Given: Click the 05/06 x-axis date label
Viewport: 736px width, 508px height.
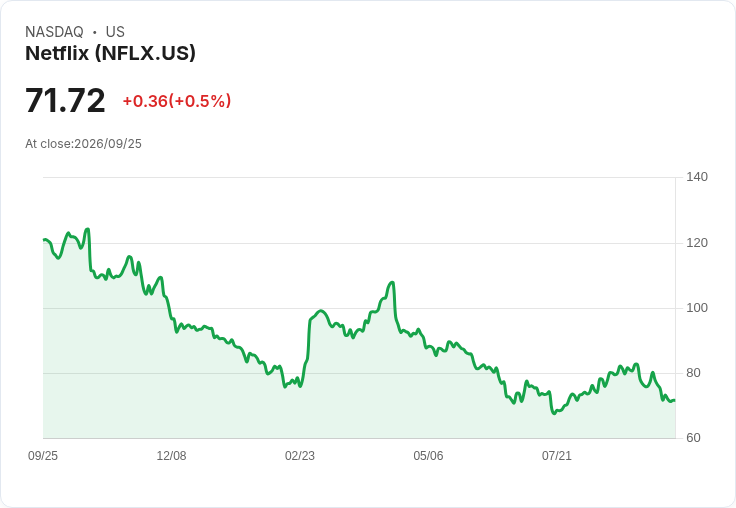Looking at the screenshot, I should coord(428,455).
